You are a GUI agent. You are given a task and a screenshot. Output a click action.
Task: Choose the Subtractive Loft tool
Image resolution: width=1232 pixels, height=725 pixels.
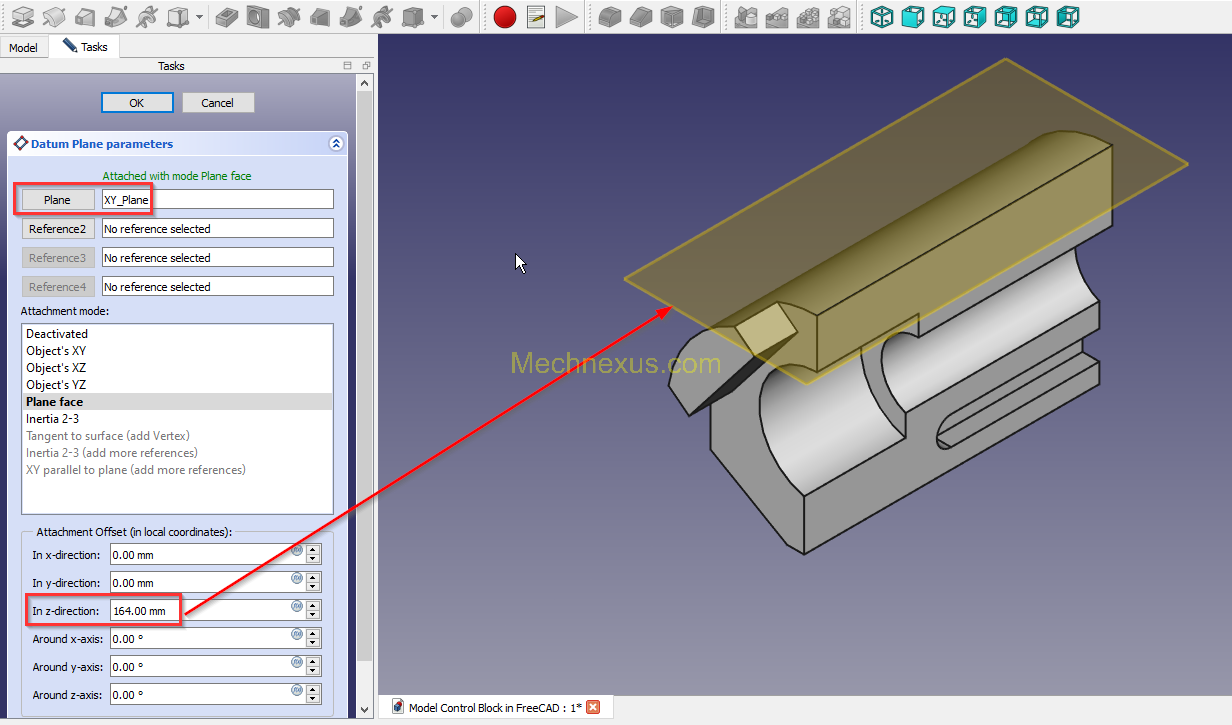320,16
